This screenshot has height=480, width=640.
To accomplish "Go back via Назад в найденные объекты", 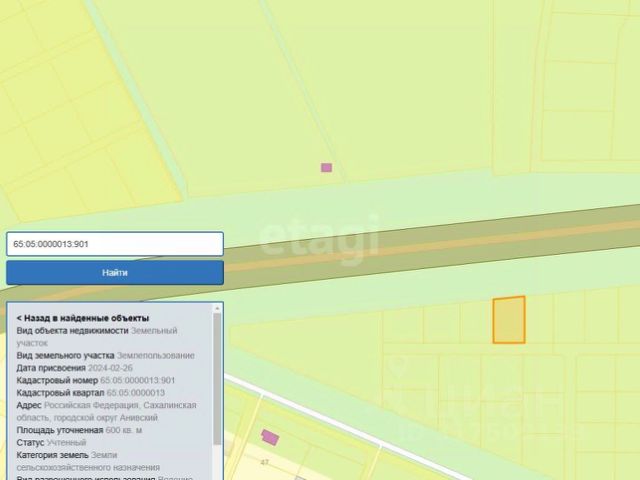I will (x=83, y=318).
